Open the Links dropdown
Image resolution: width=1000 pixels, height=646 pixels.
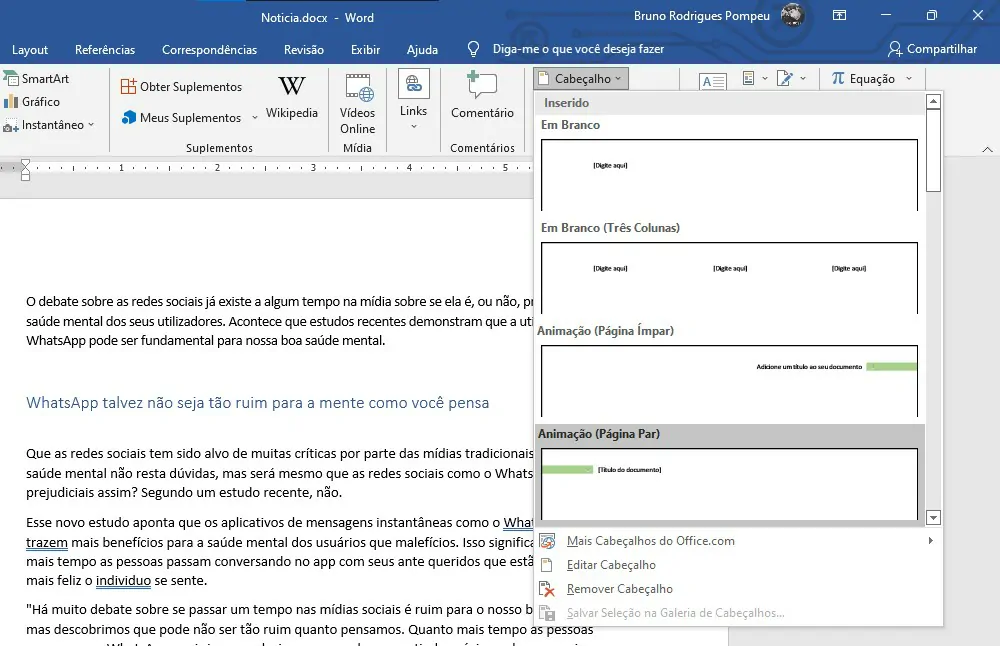click(x=413, y=100)
